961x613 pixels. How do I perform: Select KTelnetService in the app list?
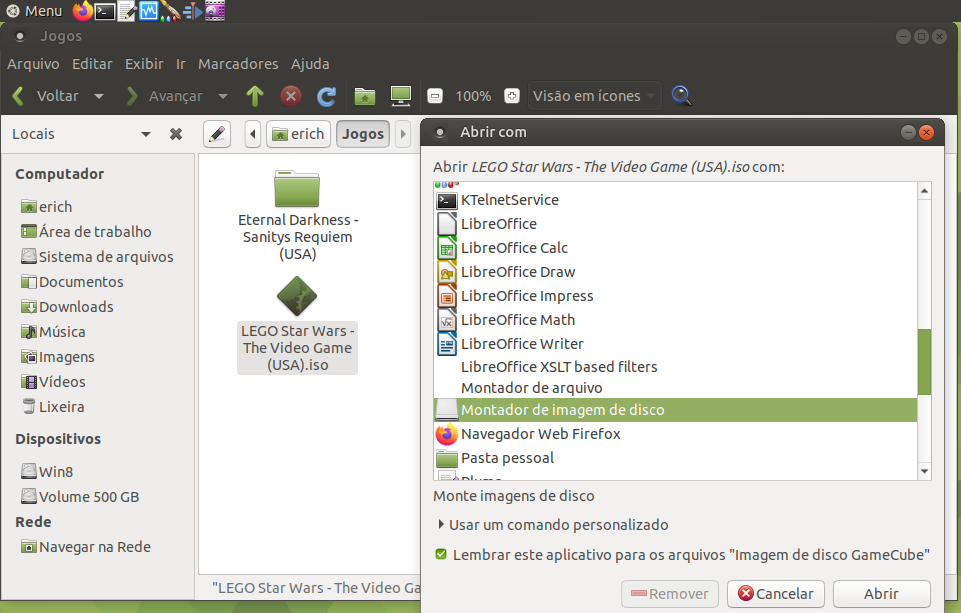click(x=675, y=200)
